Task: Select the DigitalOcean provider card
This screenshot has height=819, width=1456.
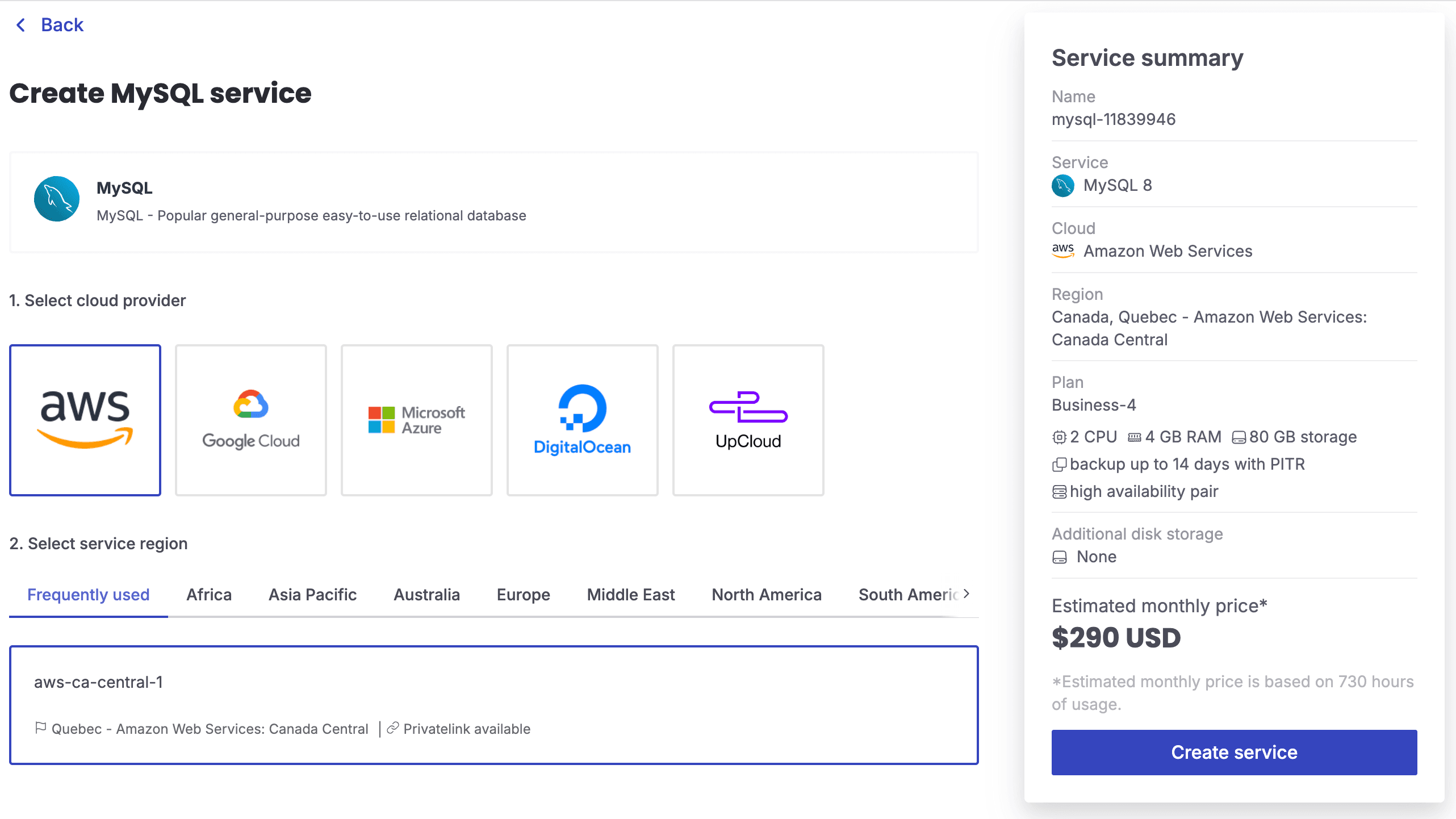Action: point(583,420)
